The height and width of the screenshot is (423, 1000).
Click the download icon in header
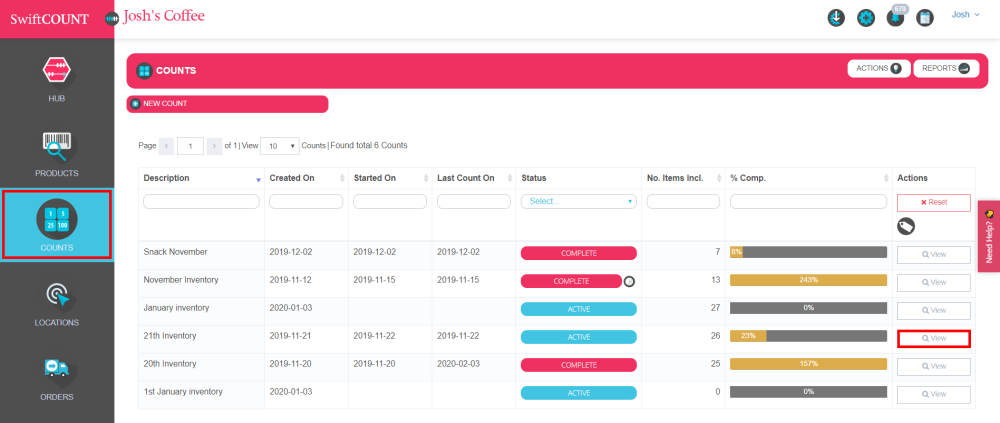point(835,18)
